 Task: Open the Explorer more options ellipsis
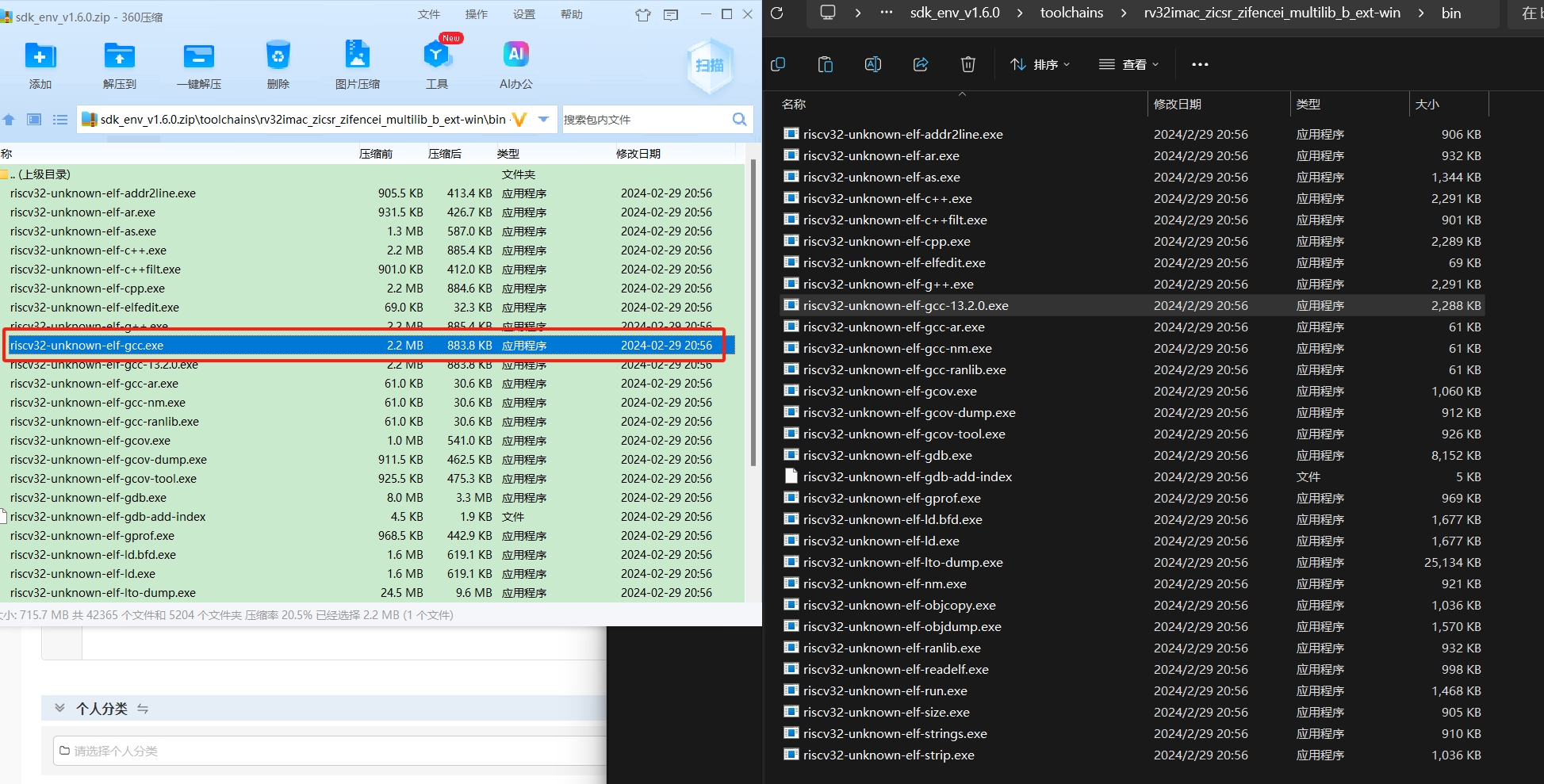pyautogui.click(x=1200, y=64)
